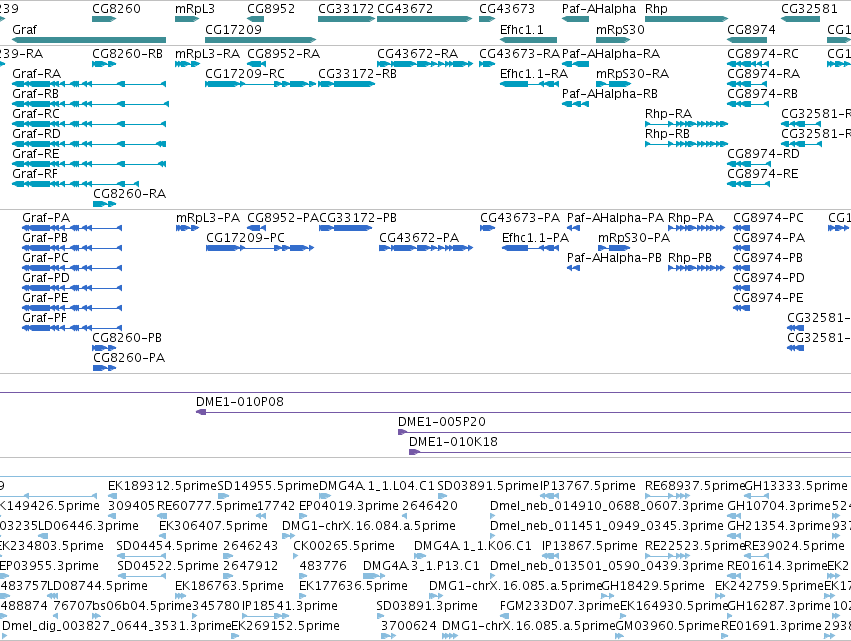Click transcript CG8974-RE label
Image resolution: width=851 pixels, height=641 pixels.
tap(763, 174)
